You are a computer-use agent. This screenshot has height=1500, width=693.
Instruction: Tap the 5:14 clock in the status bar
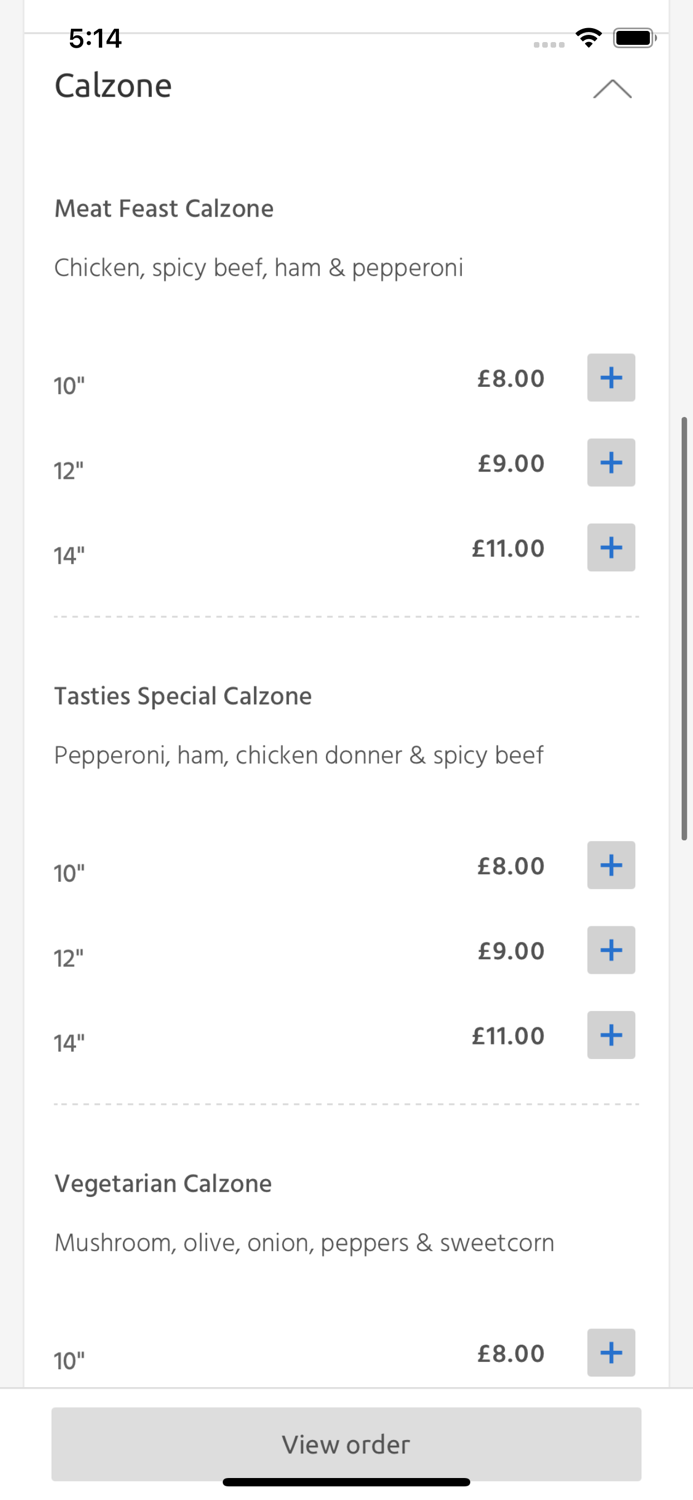[x=96, y=37]
